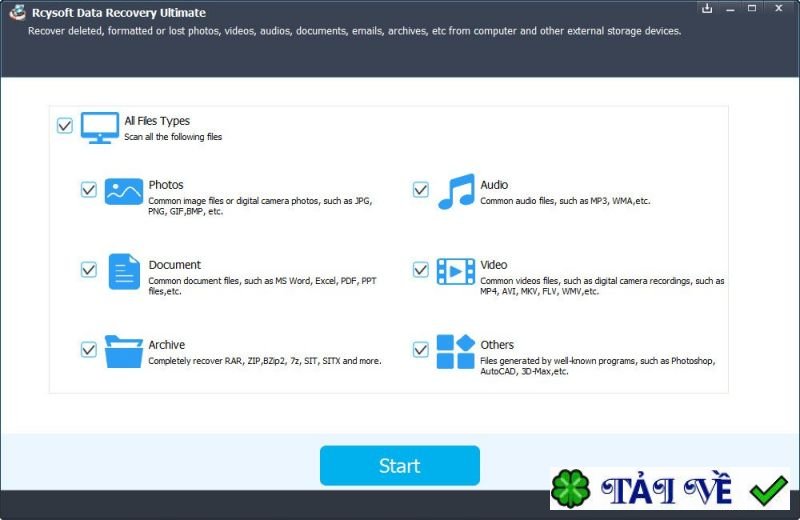Image resolution: width=800 pixels, height=520 pixels.
Task: Click 'Common image files or digital camera' description
Action: [260, 206]
